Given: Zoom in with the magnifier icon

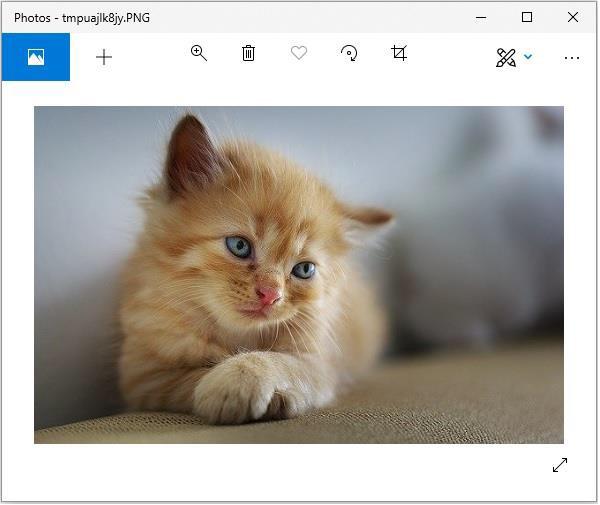Looking at the screenshot, I should 199,54.
